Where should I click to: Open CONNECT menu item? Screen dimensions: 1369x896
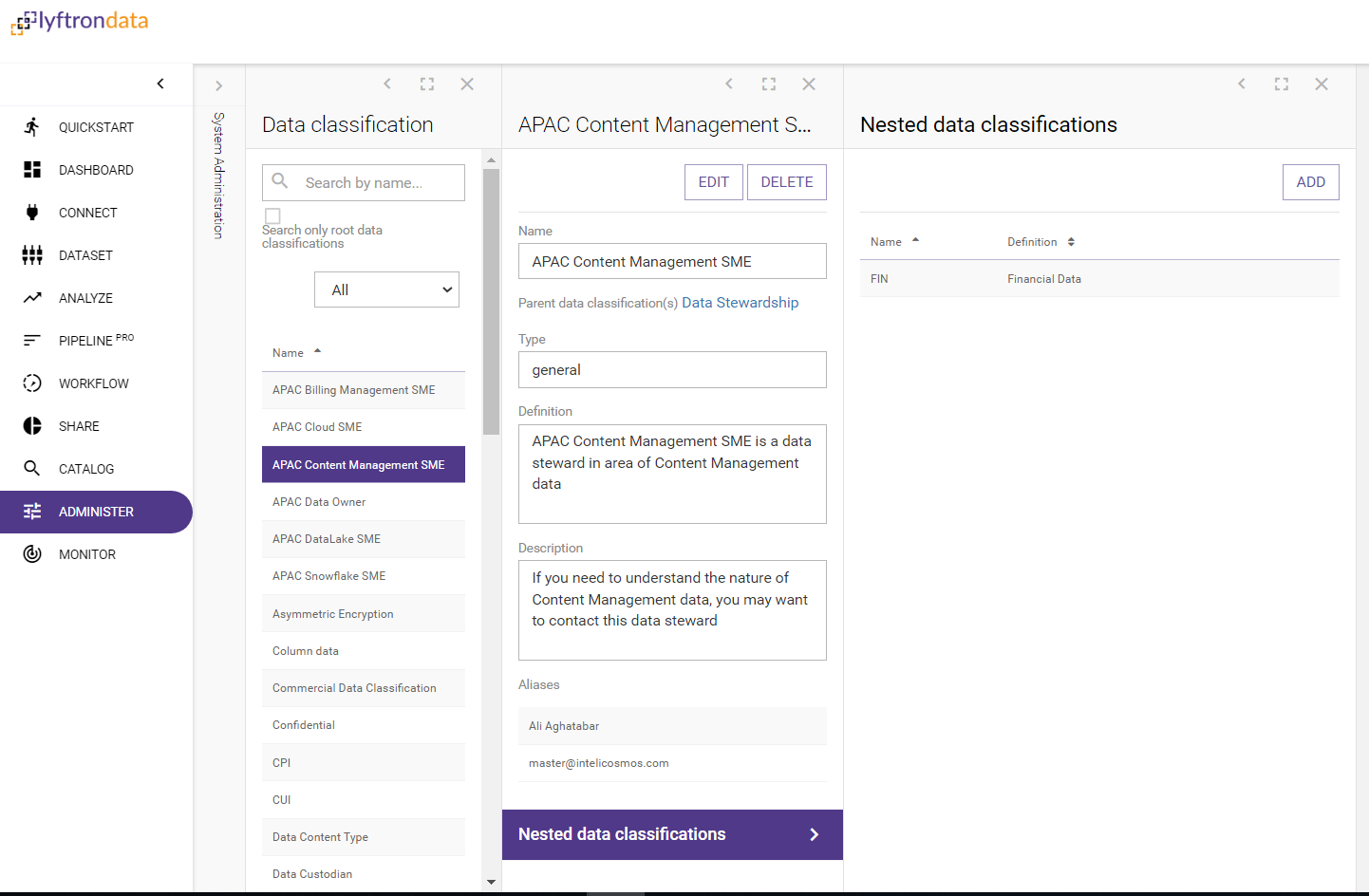[x=96, y=213]
